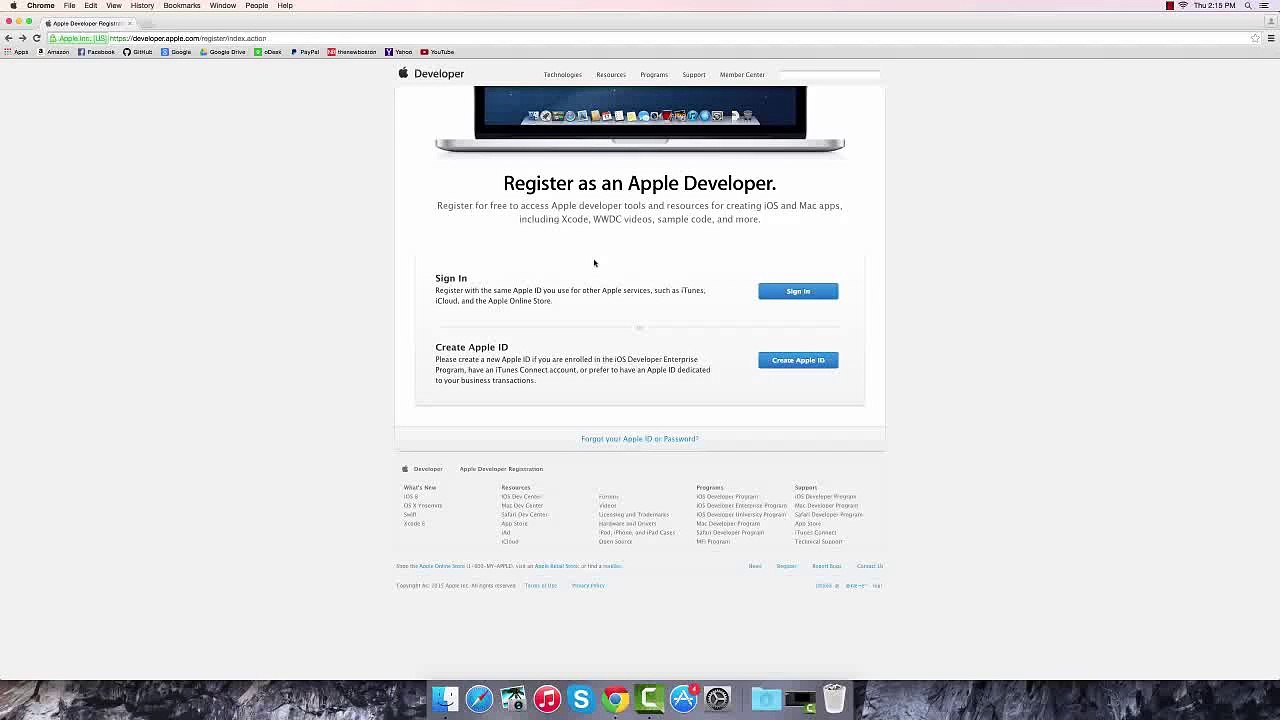Open the Privacy Policy footer link
Viewport: 1280px width, 720px height.
[588, 586]
